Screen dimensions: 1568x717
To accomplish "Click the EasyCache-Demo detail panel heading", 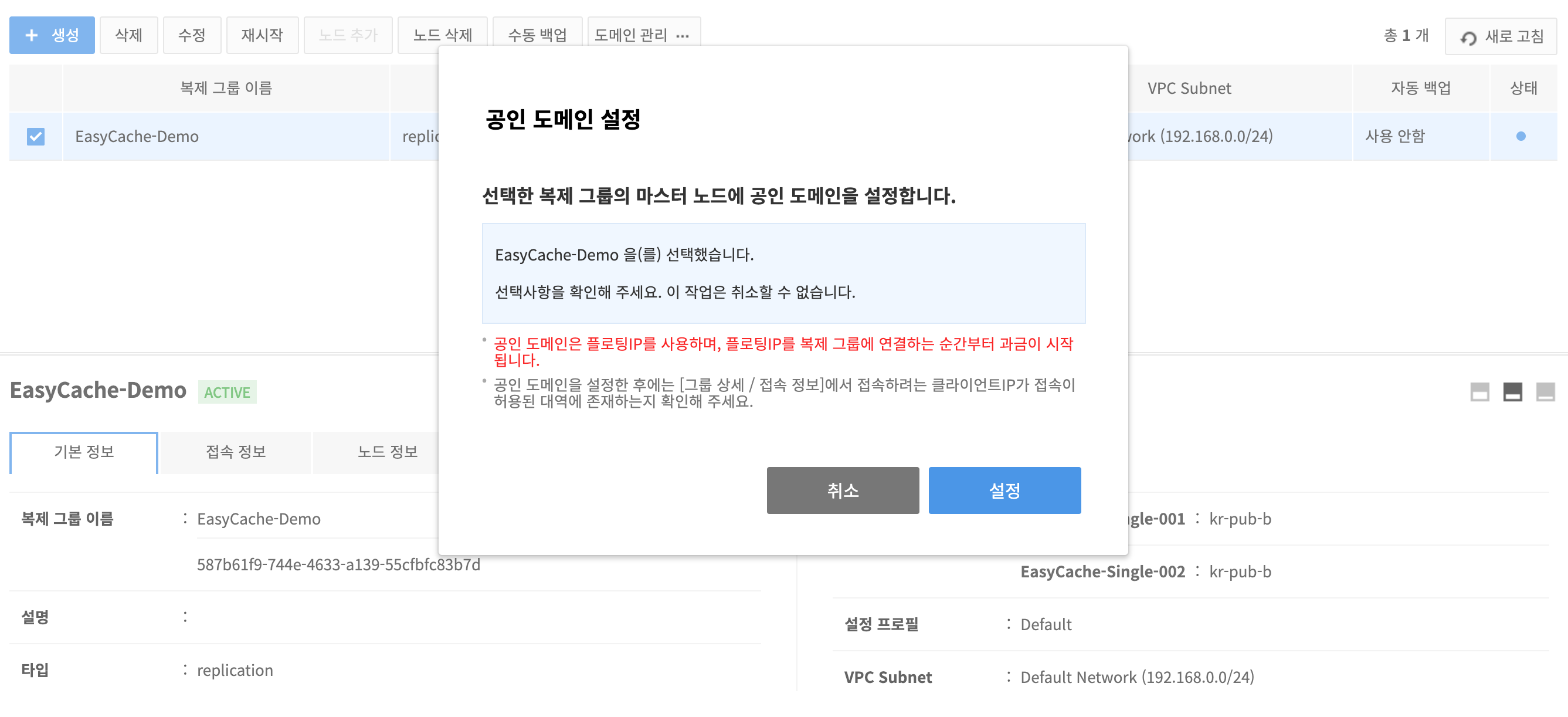I will [98, 391].
